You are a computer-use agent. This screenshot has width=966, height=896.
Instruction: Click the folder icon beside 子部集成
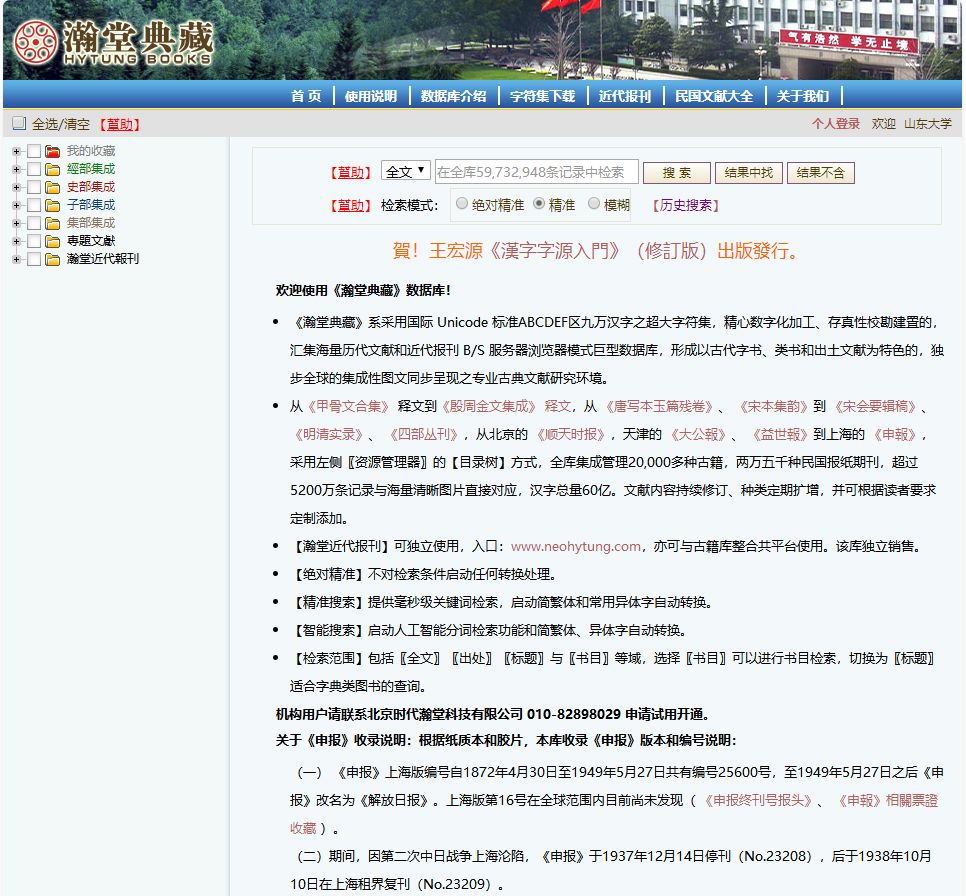[52, 205]
